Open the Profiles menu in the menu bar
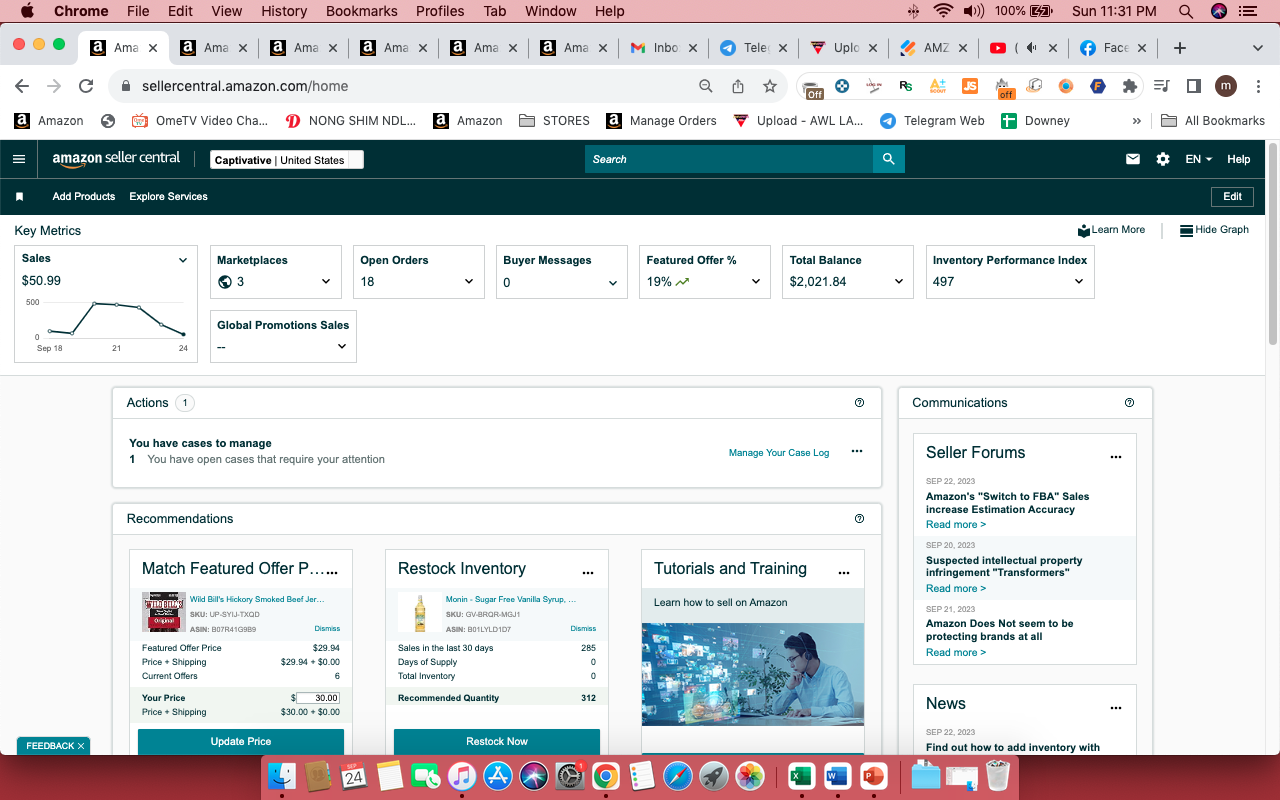Image resolution: width=1280 pixels, height=800 pixels. (x=440, y=11)
